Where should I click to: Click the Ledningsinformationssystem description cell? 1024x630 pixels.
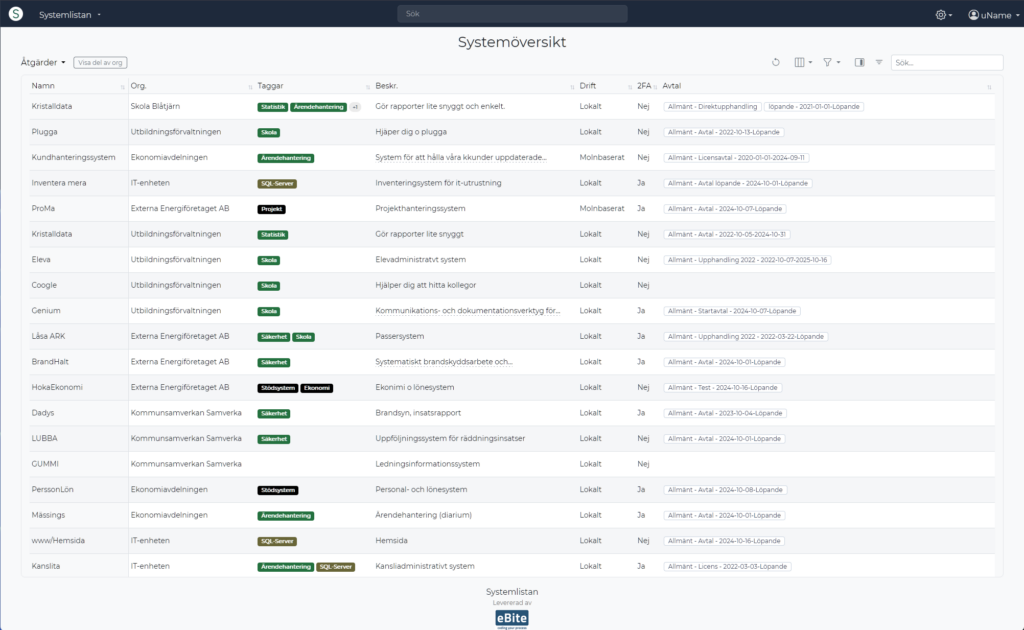[428, 464]
